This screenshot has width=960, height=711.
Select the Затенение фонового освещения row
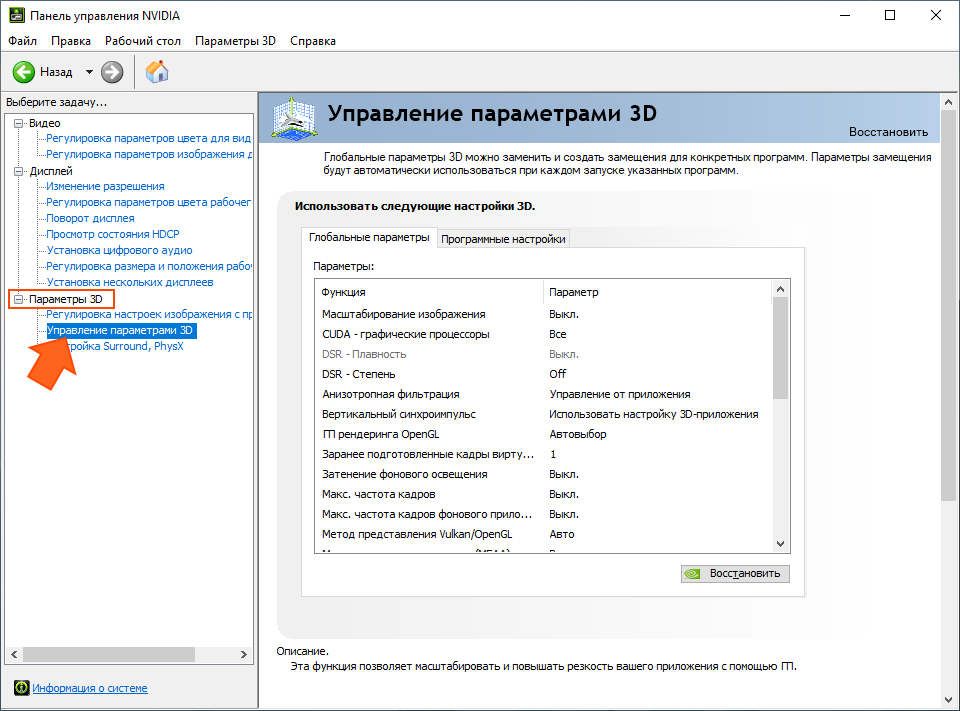click(543, 475)
